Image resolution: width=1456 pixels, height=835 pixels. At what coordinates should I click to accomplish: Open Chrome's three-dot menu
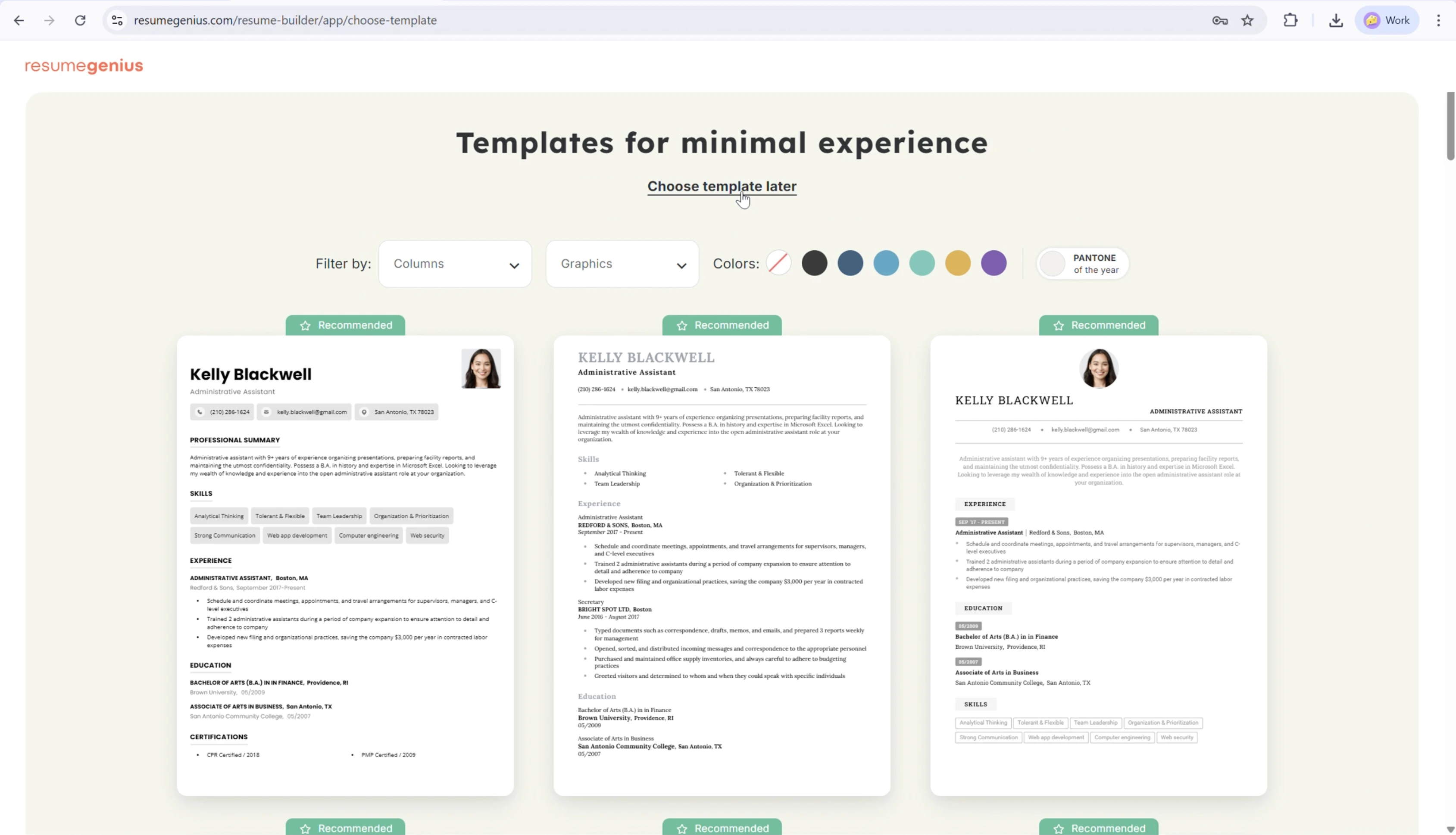[x=1438, y=21]
